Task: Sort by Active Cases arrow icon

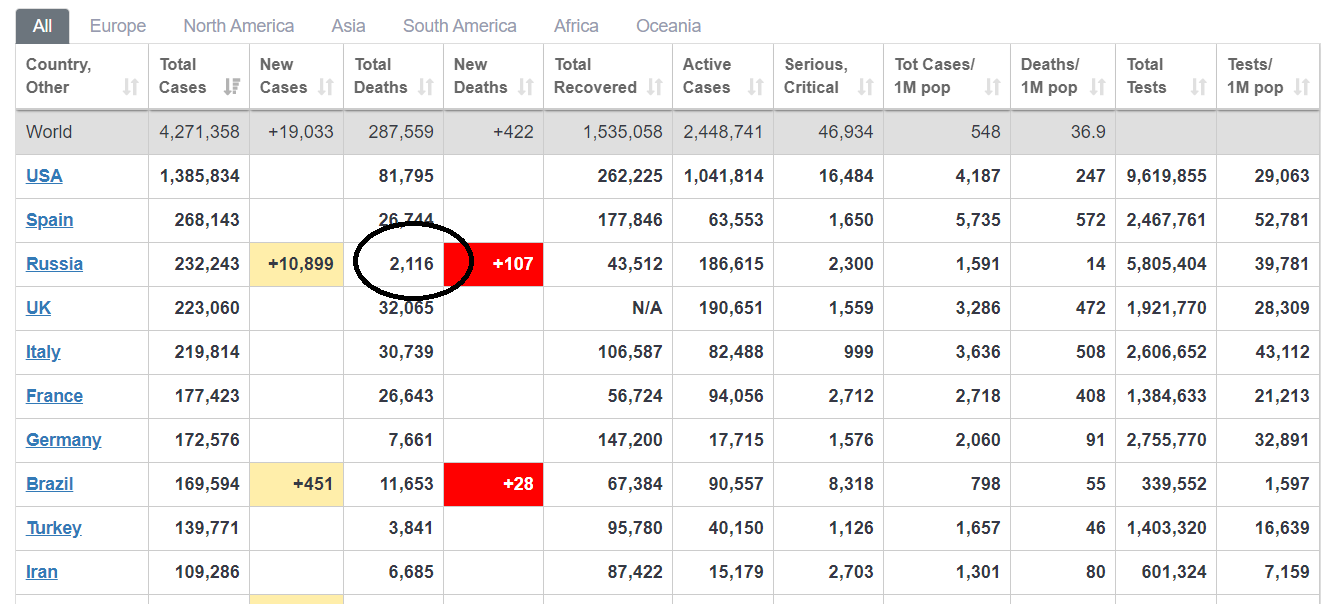Action: pyautogui.click(x=755, y=87)
